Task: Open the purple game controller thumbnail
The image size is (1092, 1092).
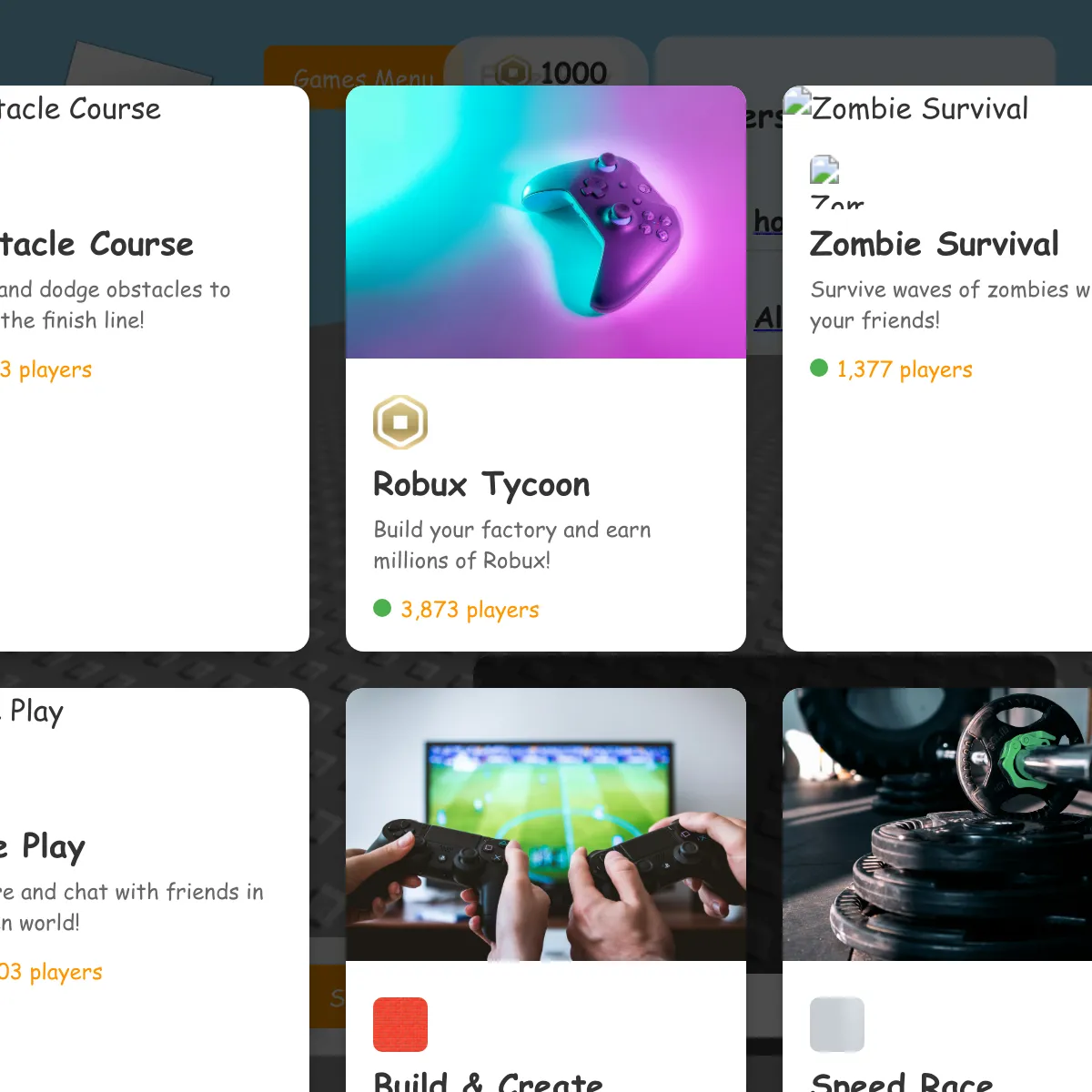Action: pos(546,222)
